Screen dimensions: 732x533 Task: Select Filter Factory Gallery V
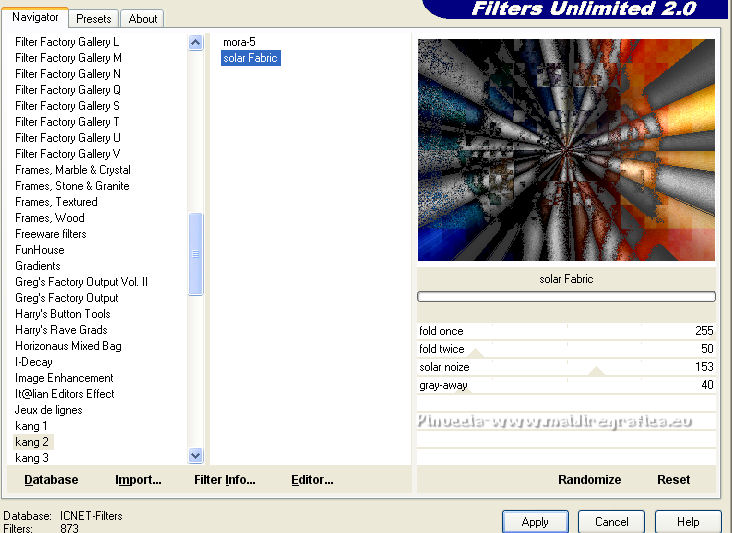click(68, 154)
